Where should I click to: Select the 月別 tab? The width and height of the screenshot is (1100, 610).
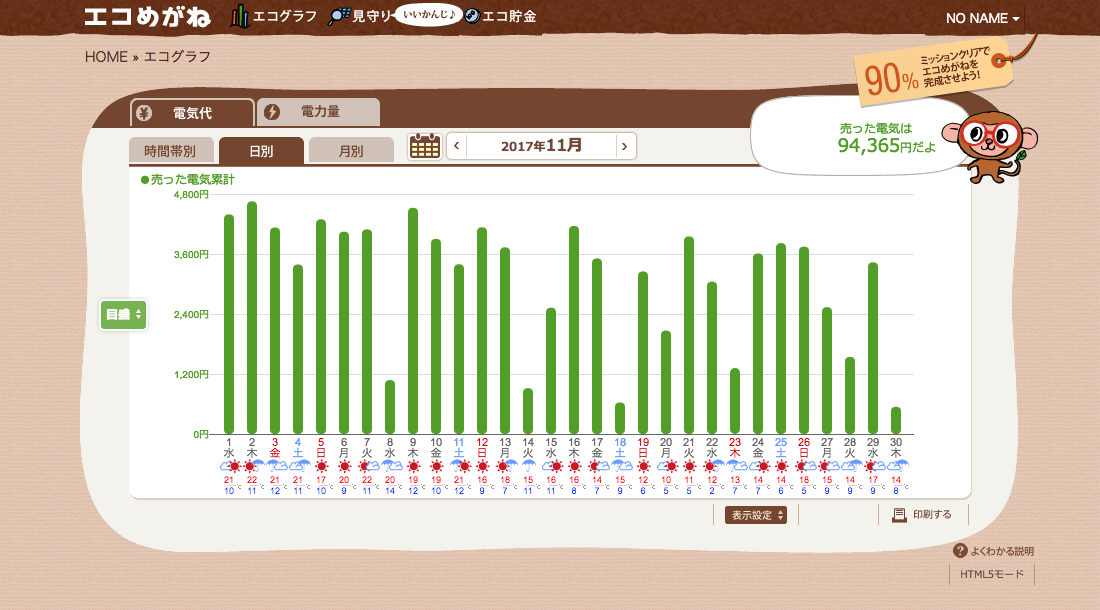(x=351, y=151)
